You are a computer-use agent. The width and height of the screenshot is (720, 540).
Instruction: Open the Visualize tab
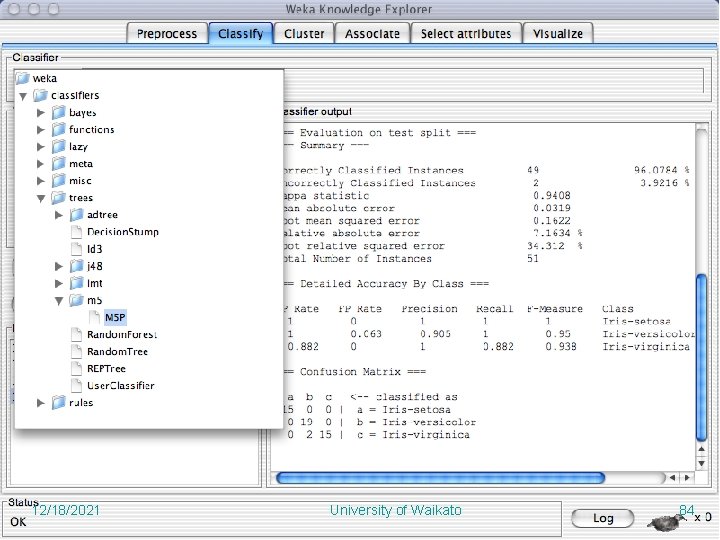(x=558, y=34)
